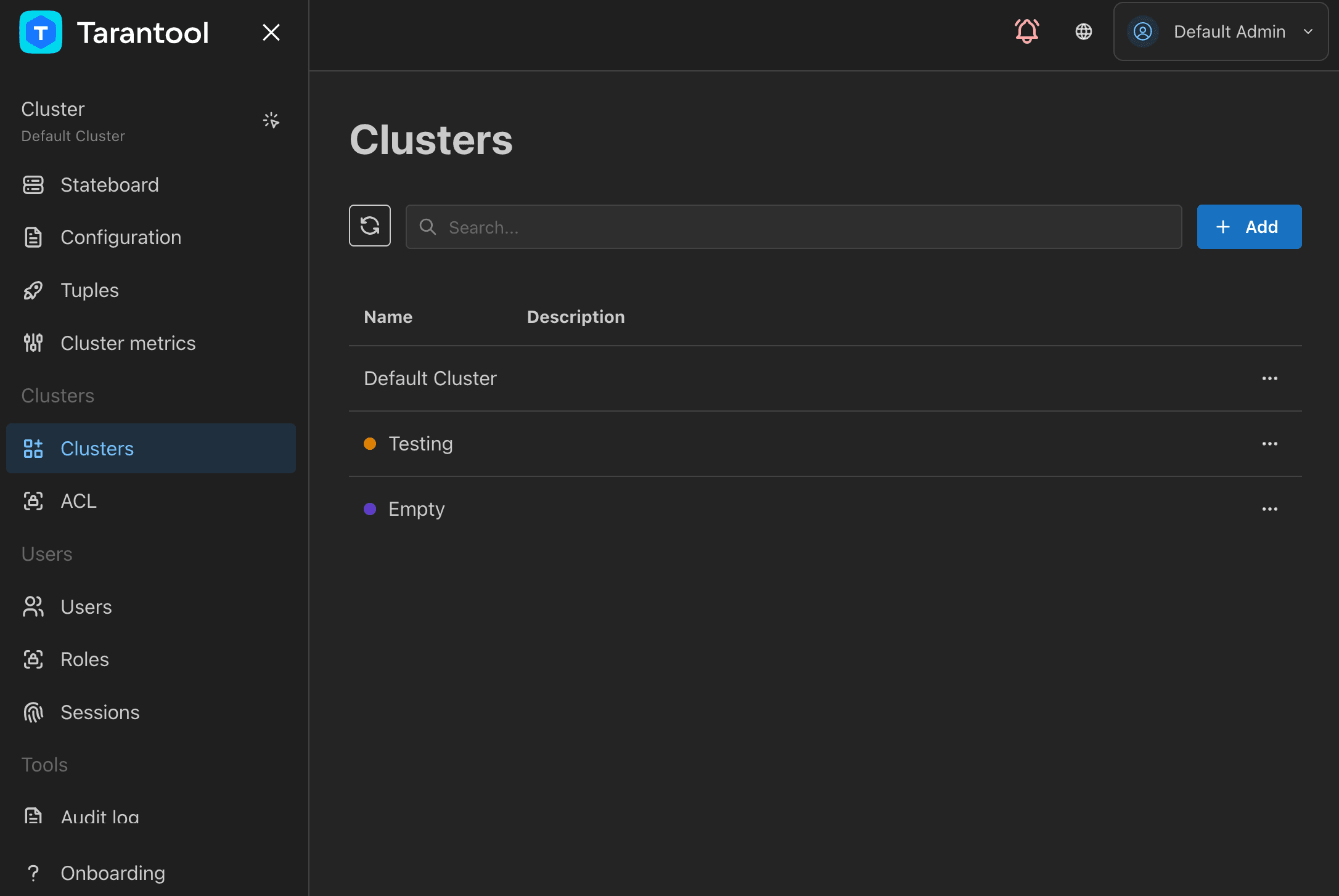Open Cluster metrics
1339x896 pixels.
pos(151,343)
